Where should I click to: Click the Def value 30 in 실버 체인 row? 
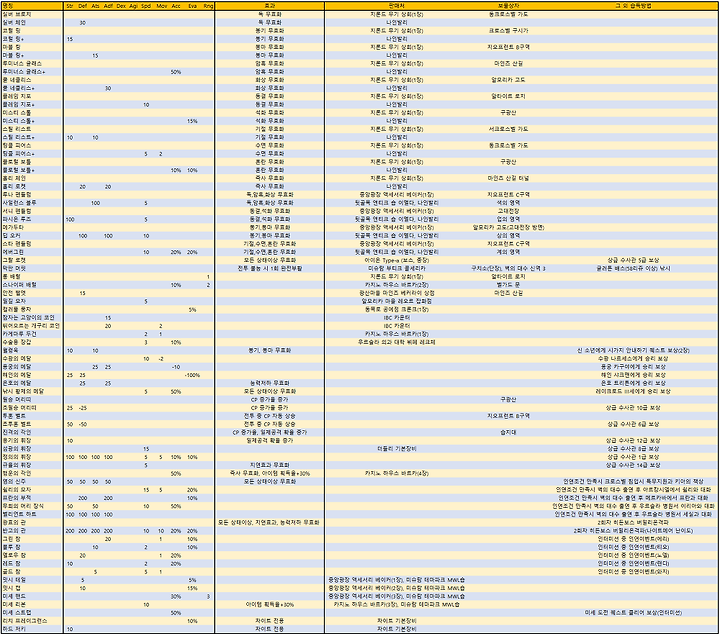pos(82,23)
